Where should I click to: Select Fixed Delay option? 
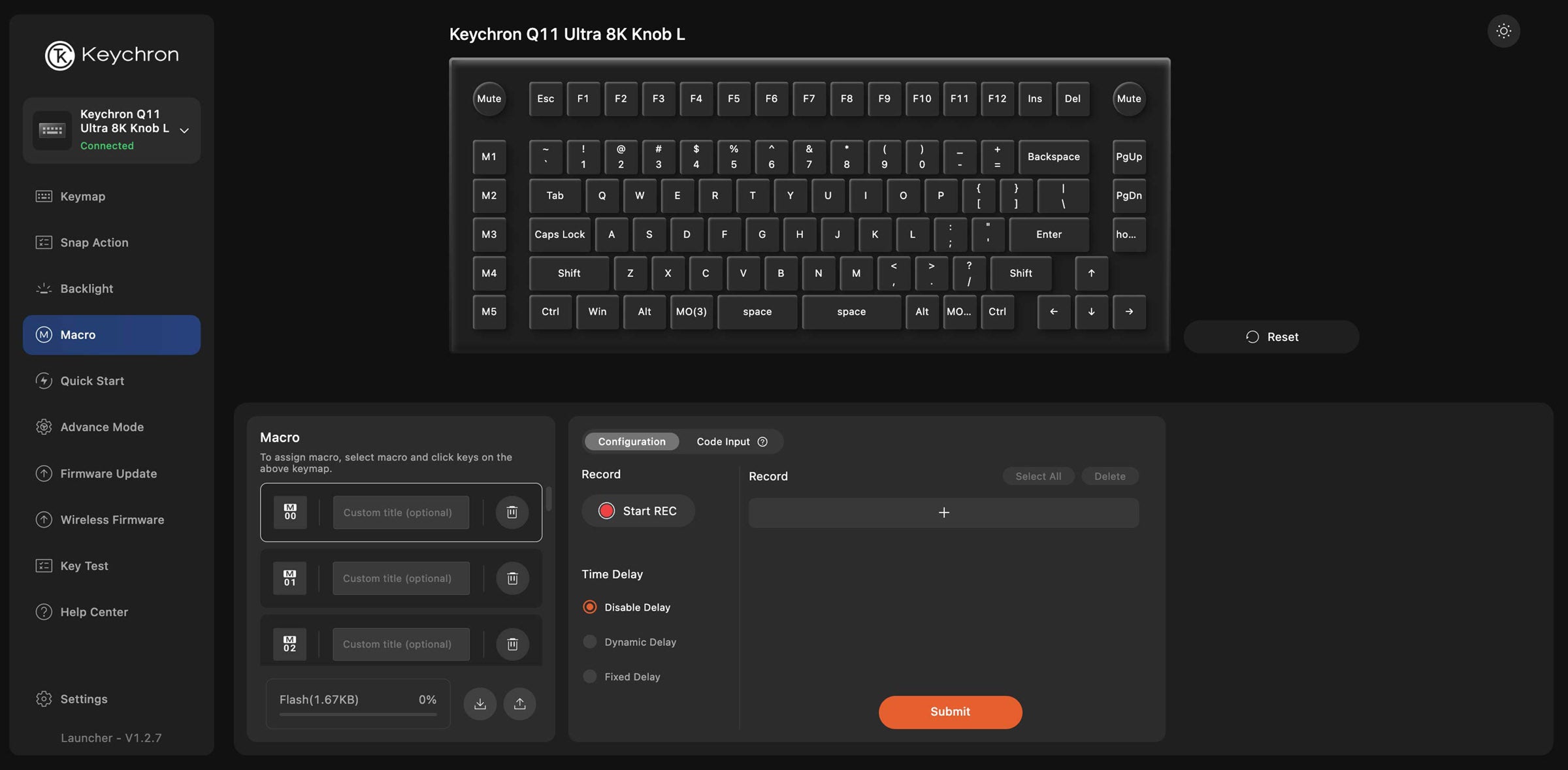(590, 676)
